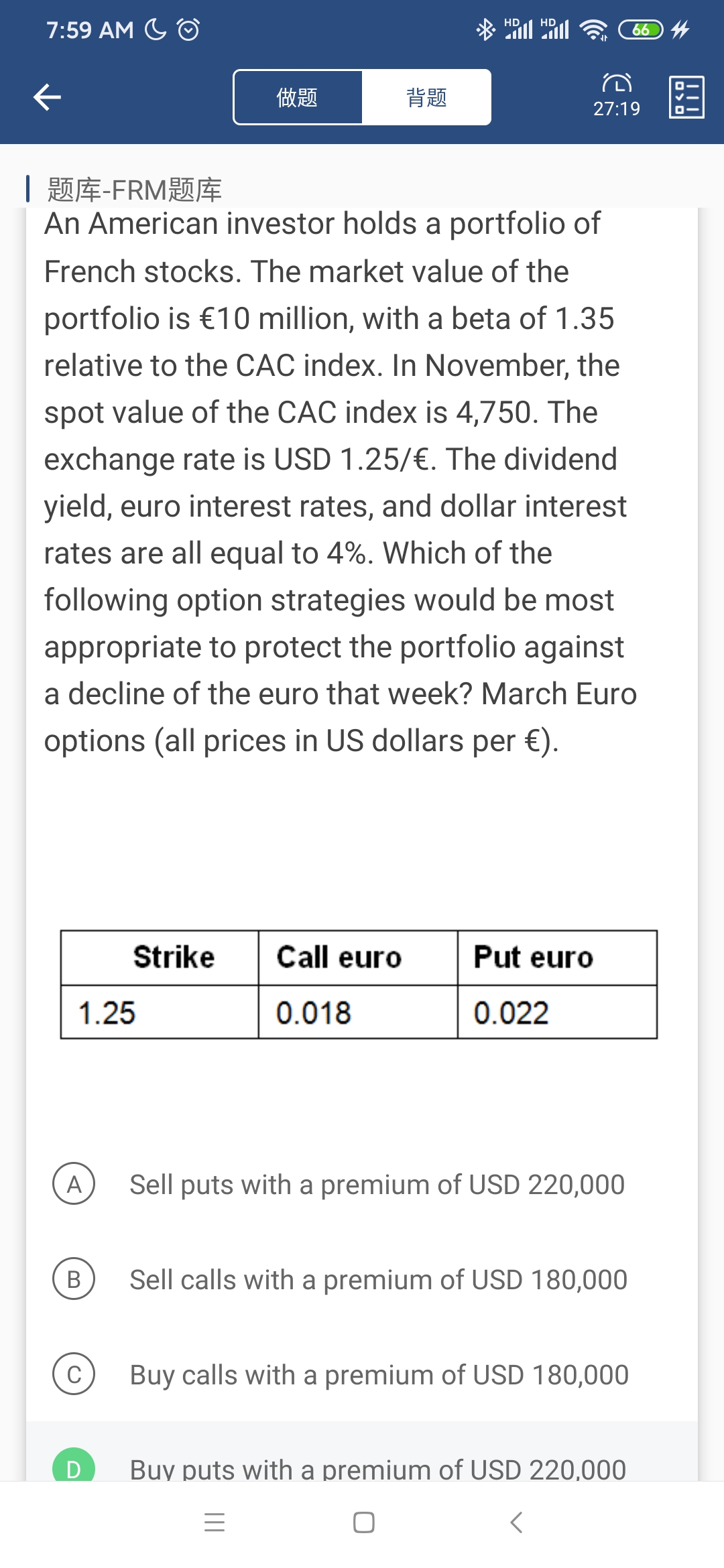
Task: Tap the countdown timer clock icon
Action: pos(617,83)
